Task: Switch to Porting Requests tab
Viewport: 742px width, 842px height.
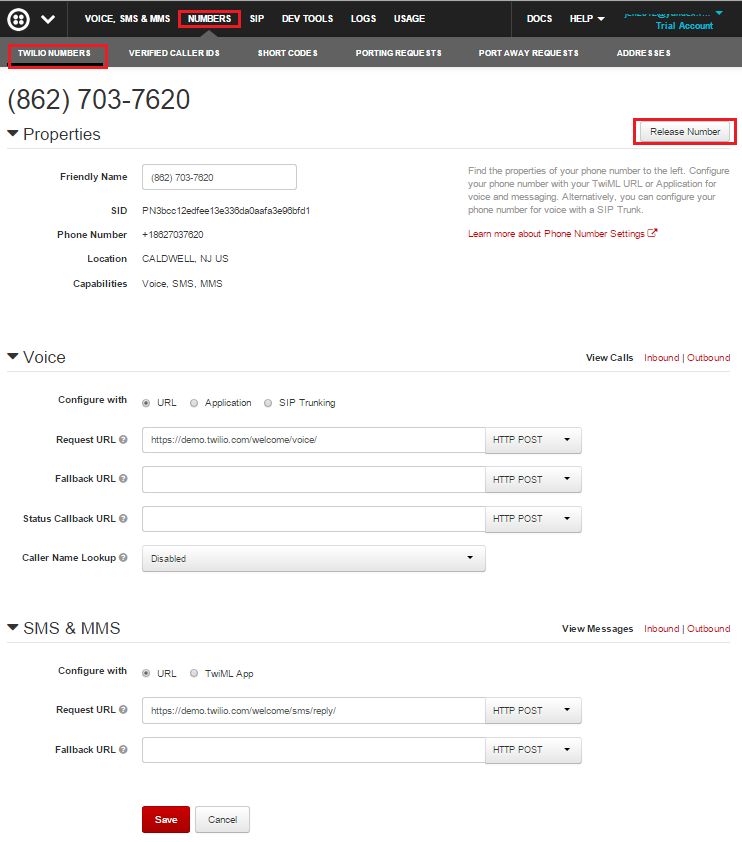Action: pos(398,53)
